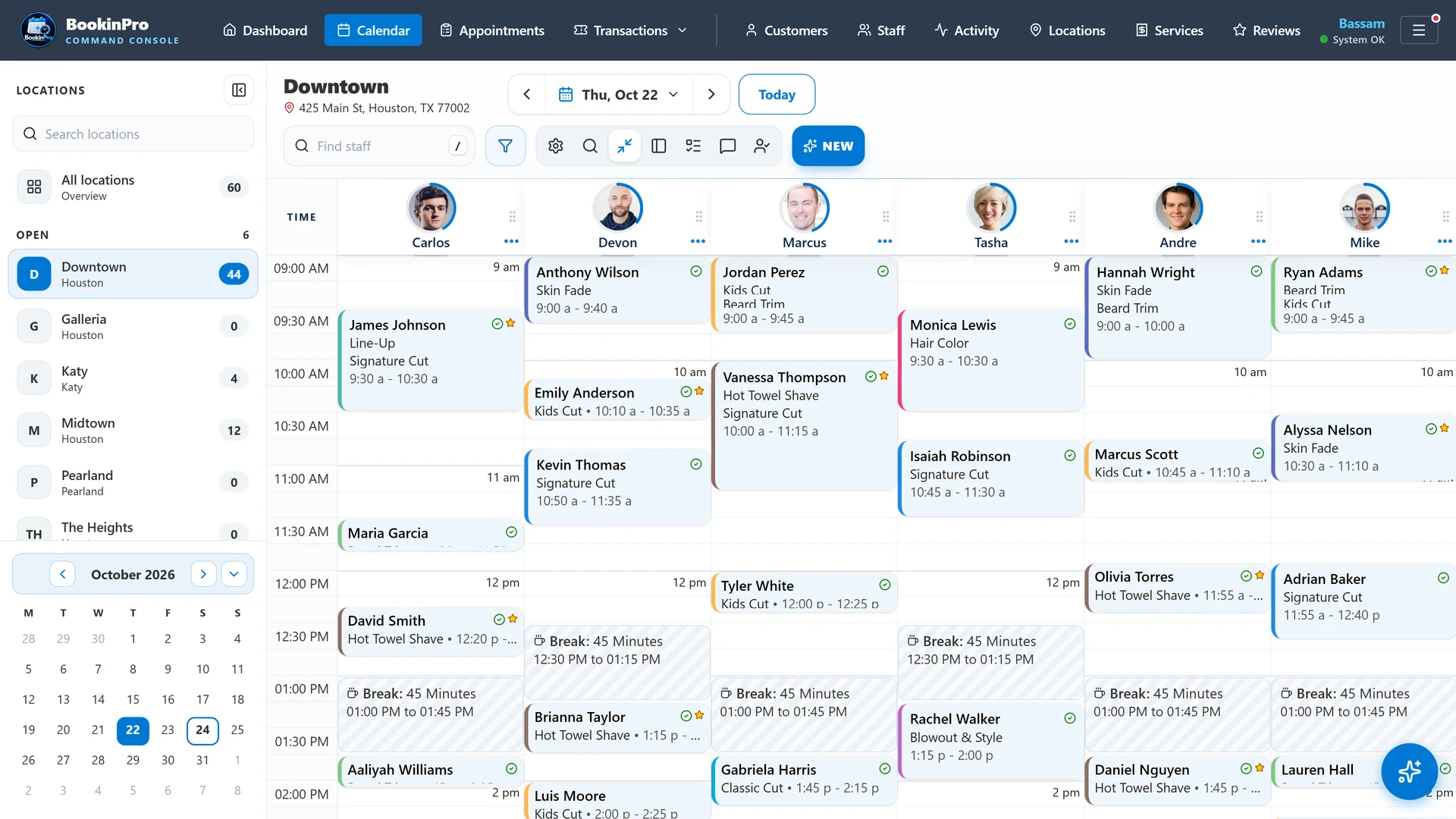Select the Galleria location
The image size is (1456, 819).
pyautogui.click(x=133, y=326)
